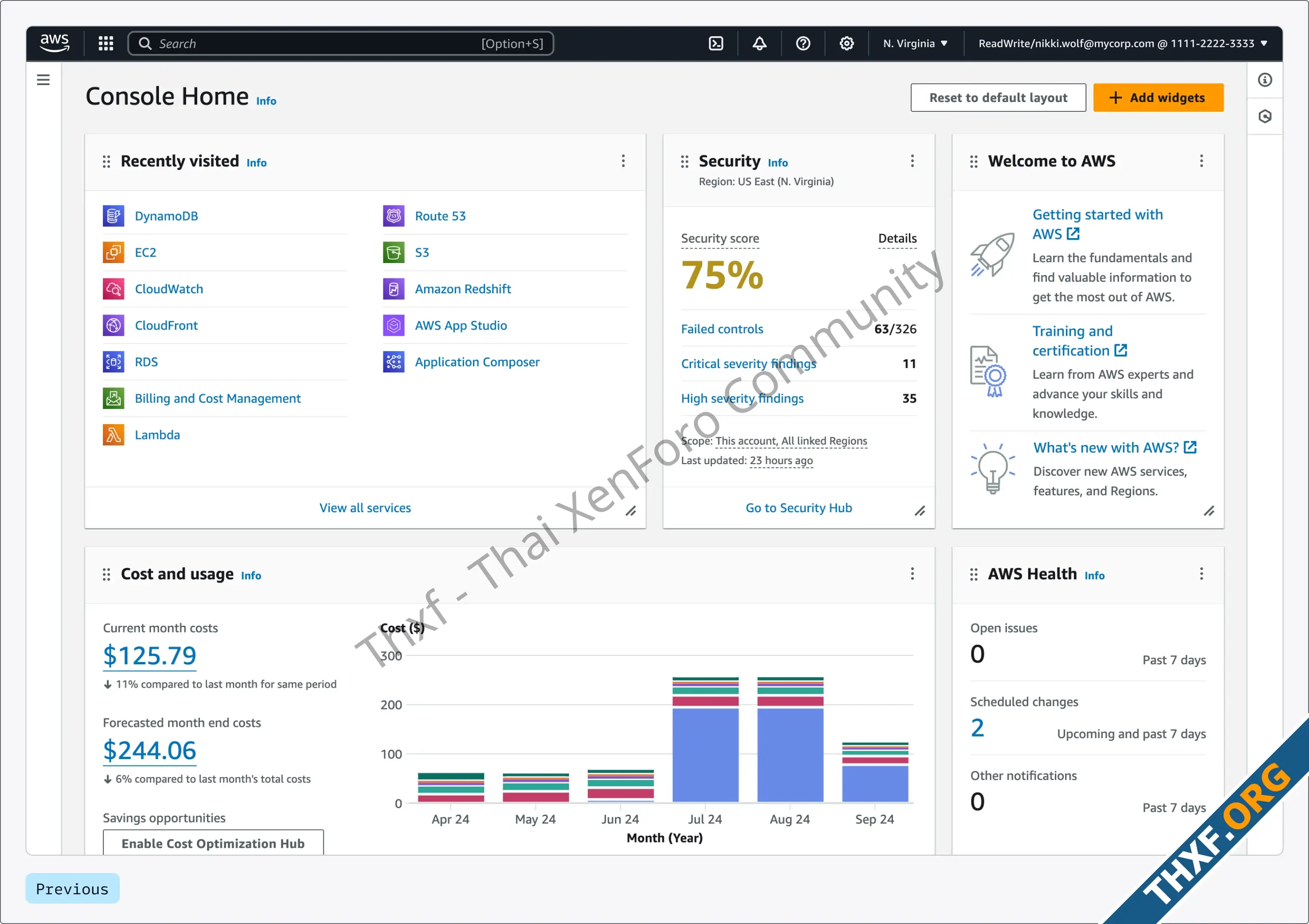The height and width of the screenshot is (924, 1309).
Task: Open the services grid menu
Action: [106, 43]
